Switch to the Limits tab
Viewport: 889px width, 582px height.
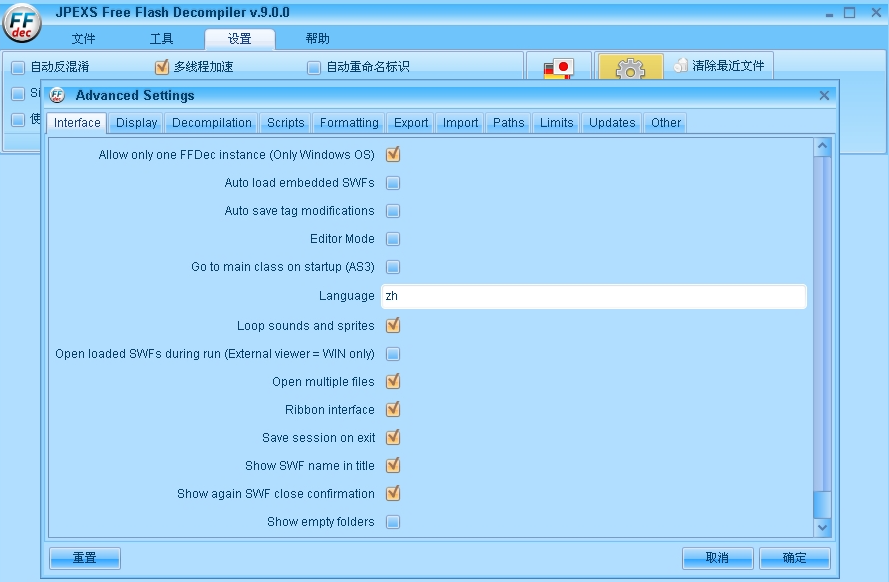pos(557,122)
